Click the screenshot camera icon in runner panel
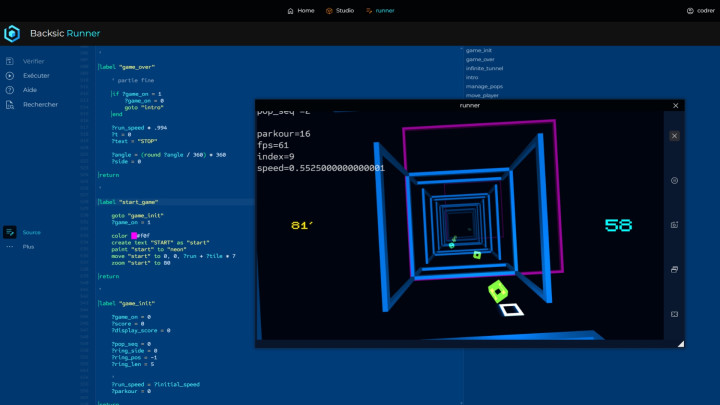 click(x=675, y=224)
